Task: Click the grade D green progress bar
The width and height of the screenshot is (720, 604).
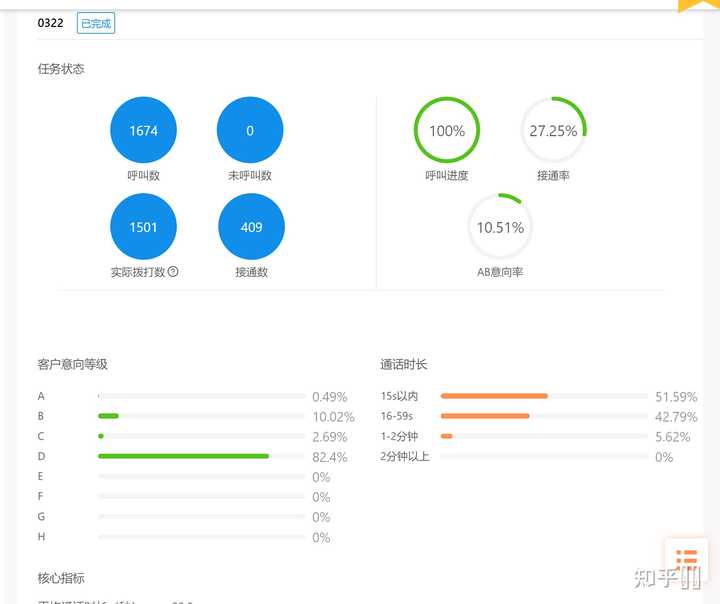Action: (184, 456)
